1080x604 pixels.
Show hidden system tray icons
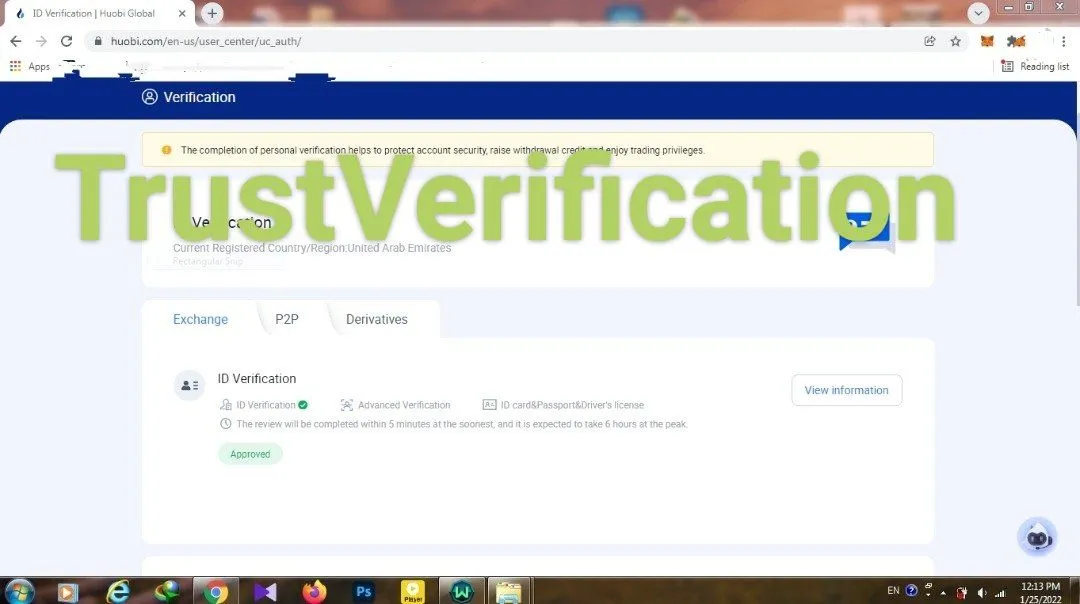943,591
